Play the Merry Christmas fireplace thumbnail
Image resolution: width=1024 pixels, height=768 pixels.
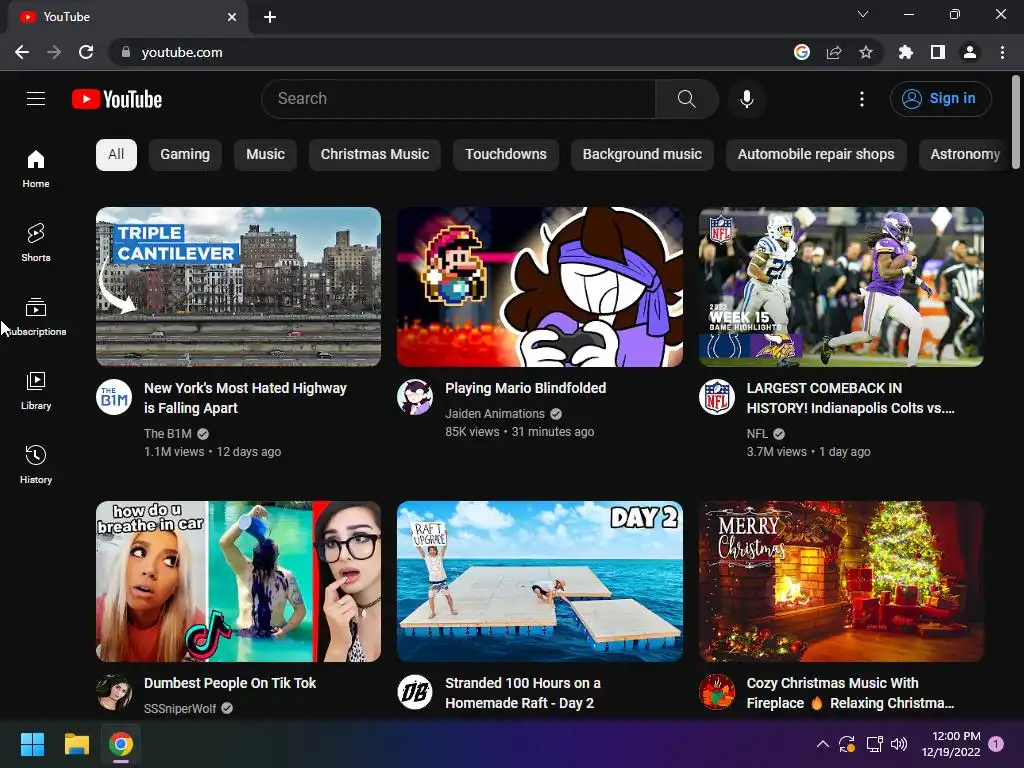(x=841, y=581)
